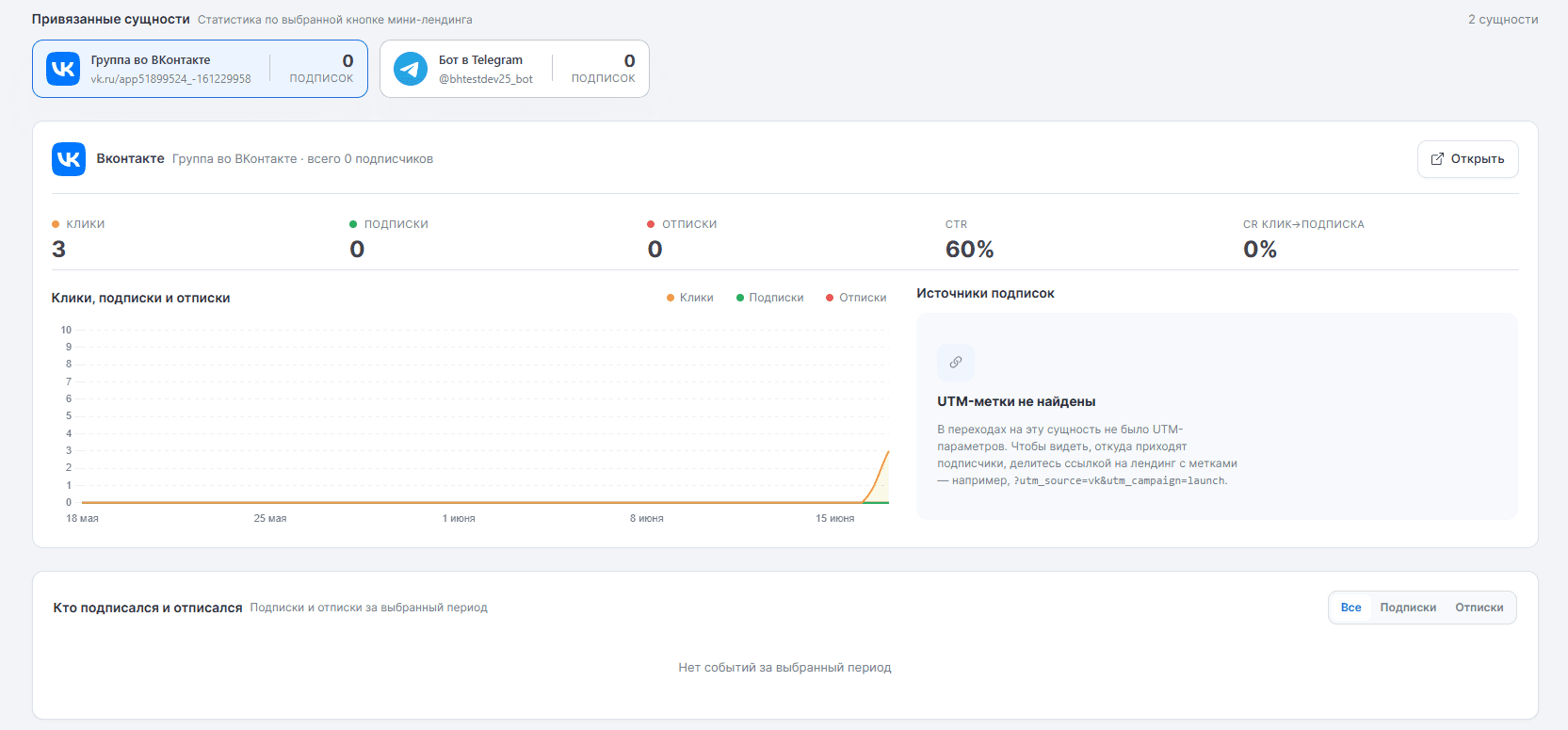Toggle the Подписки series in chart legend
This screenshot has height=730, width=1568.
770,298
